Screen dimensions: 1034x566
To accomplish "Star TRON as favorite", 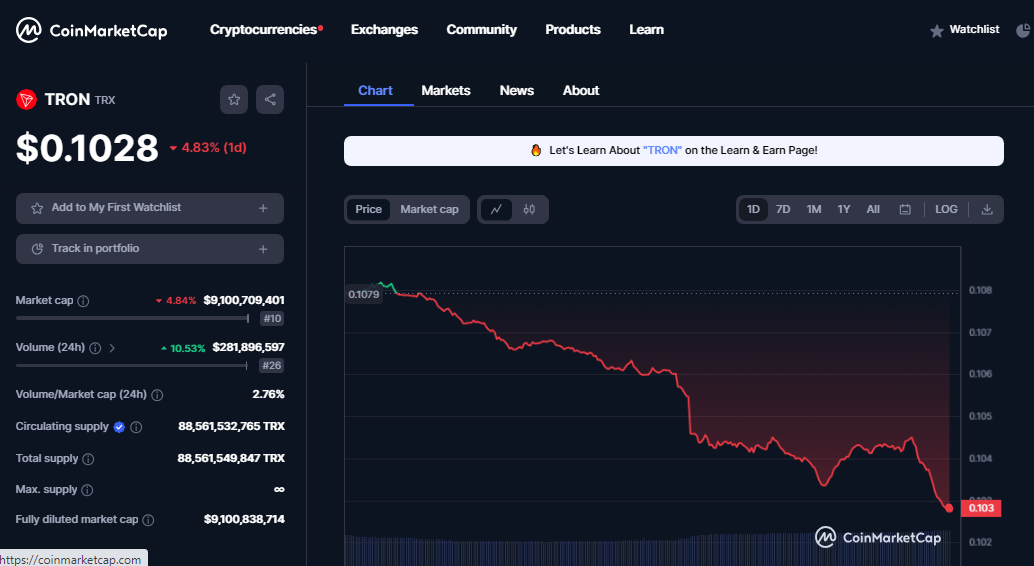I will click(x=234, y=100).
